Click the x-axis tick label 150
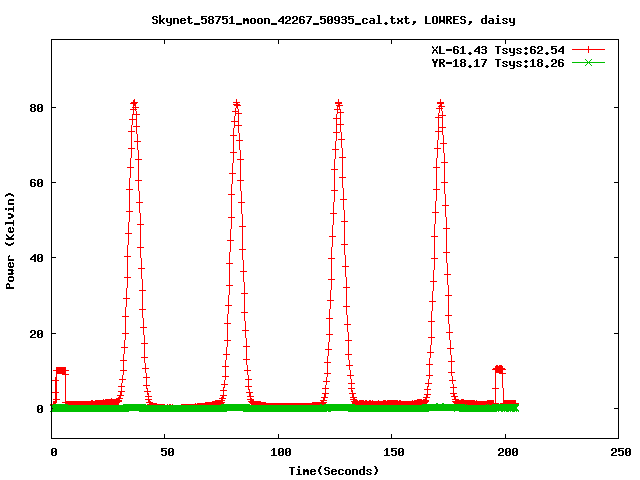Screen dimensions: 640x480 (x=394, y=452)
